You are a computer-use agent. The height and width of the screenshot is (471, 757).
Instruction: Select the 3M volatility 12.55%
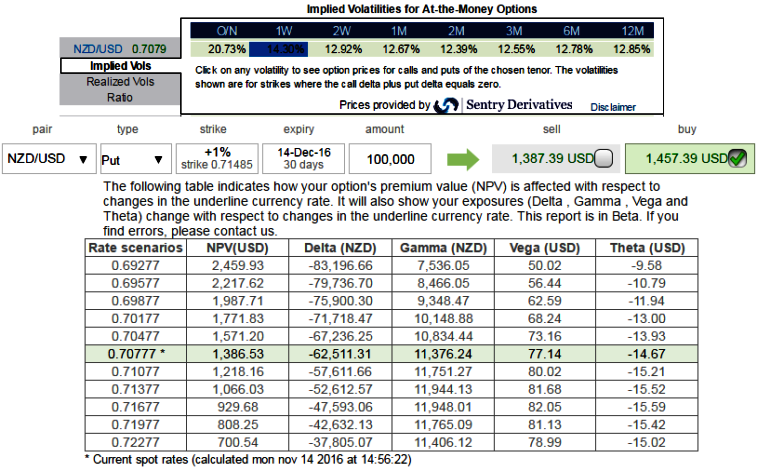(516, 49)
